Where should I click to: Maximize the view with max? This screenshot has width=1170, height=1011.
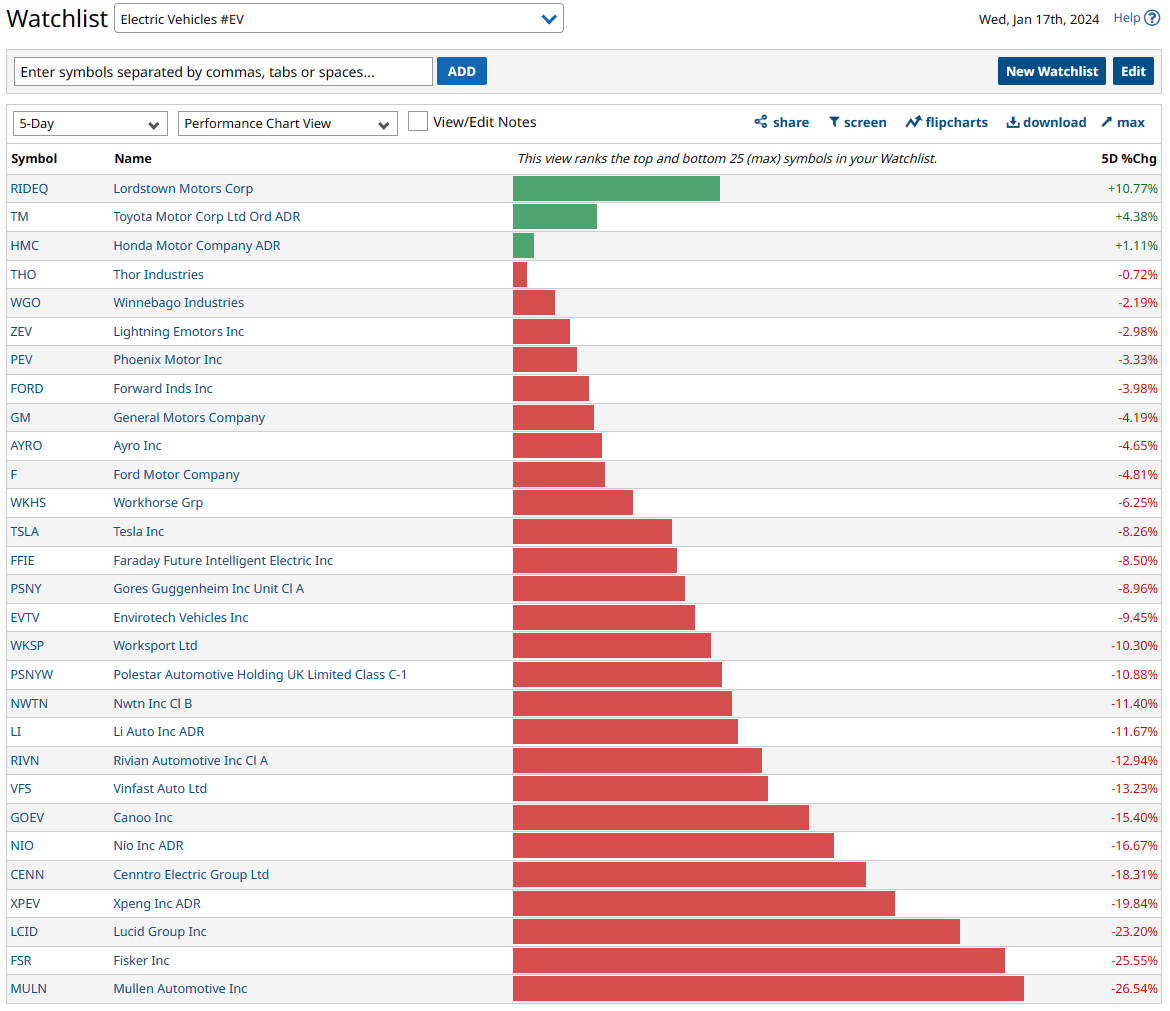(x=1123, y=122)
